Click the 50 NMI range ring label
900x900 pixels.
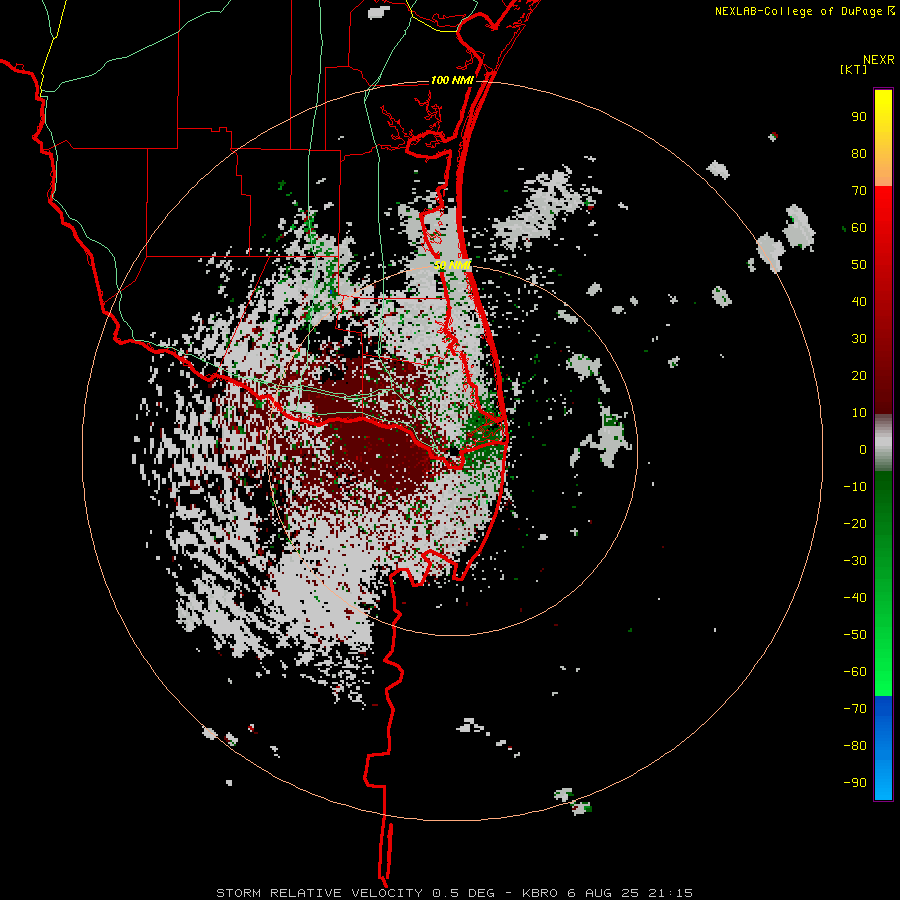tap(452, 265)
